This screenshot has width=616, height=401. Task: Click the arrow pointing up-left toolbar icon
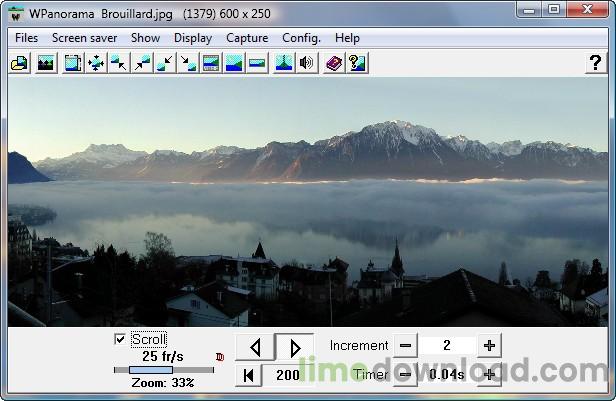[x=119, y=63]
